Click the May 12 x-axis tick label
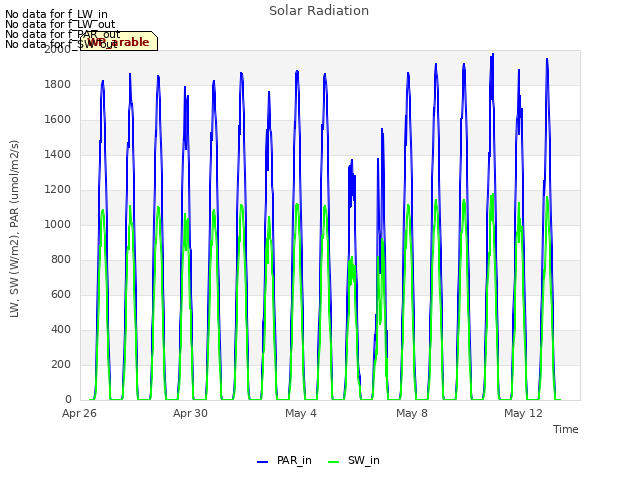 coord(523,413)
